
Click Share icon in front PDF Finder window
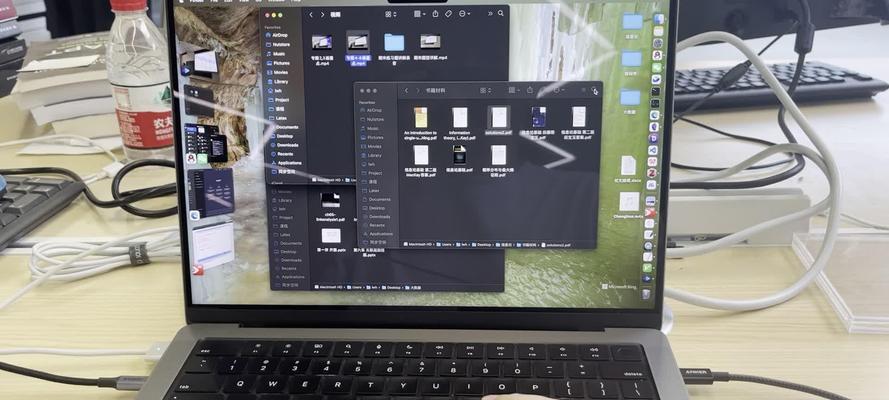click(x=530, y=90)
